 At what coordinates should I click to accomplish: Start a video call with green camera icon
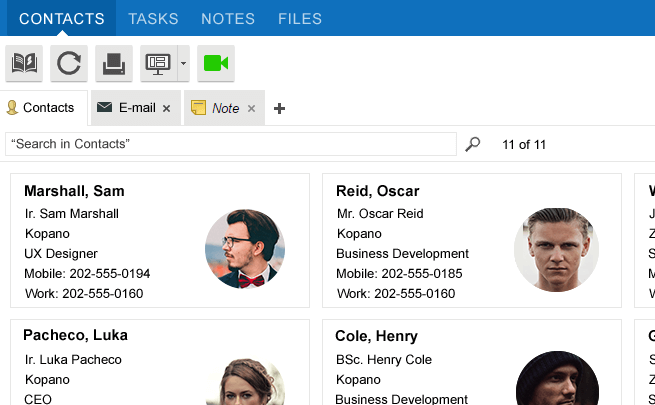pyautogui.click(x=216, y=63)
